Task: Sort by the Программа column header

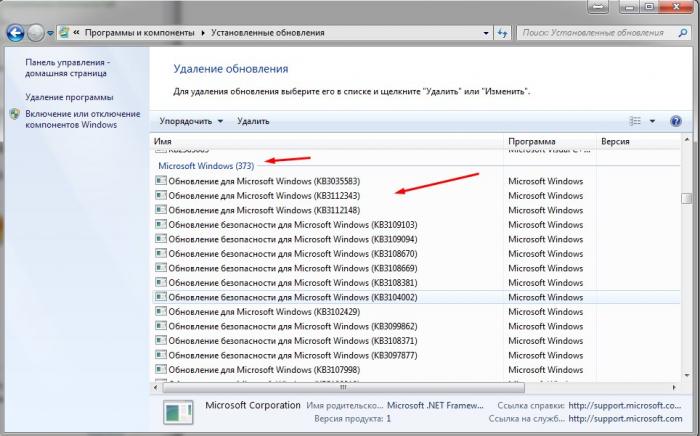Action: click(x=548, y=142)
